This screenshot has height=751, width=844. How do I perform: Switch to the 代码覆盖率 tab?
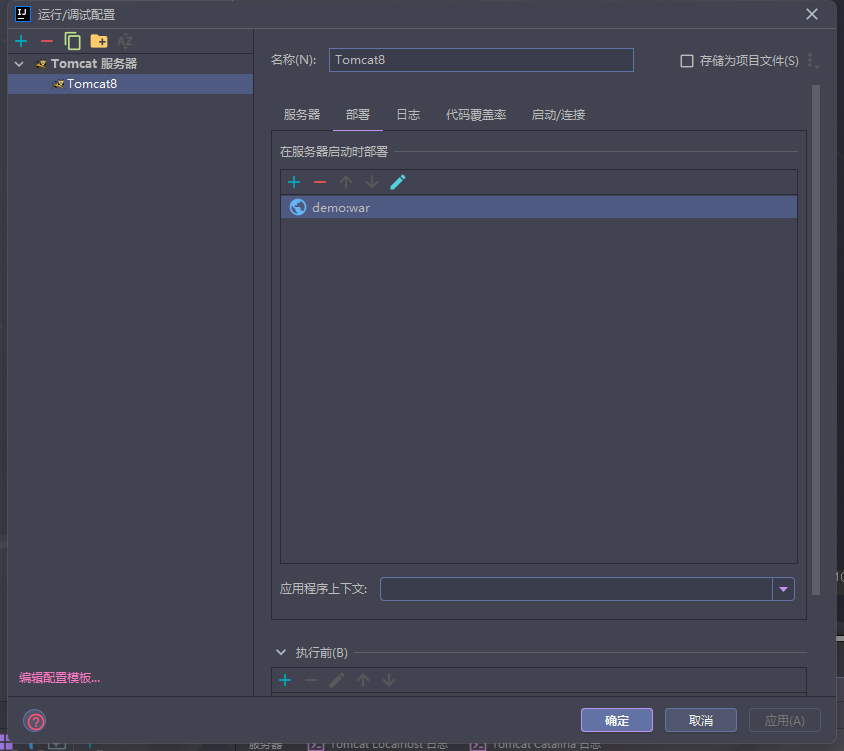[x=476, y=115]
